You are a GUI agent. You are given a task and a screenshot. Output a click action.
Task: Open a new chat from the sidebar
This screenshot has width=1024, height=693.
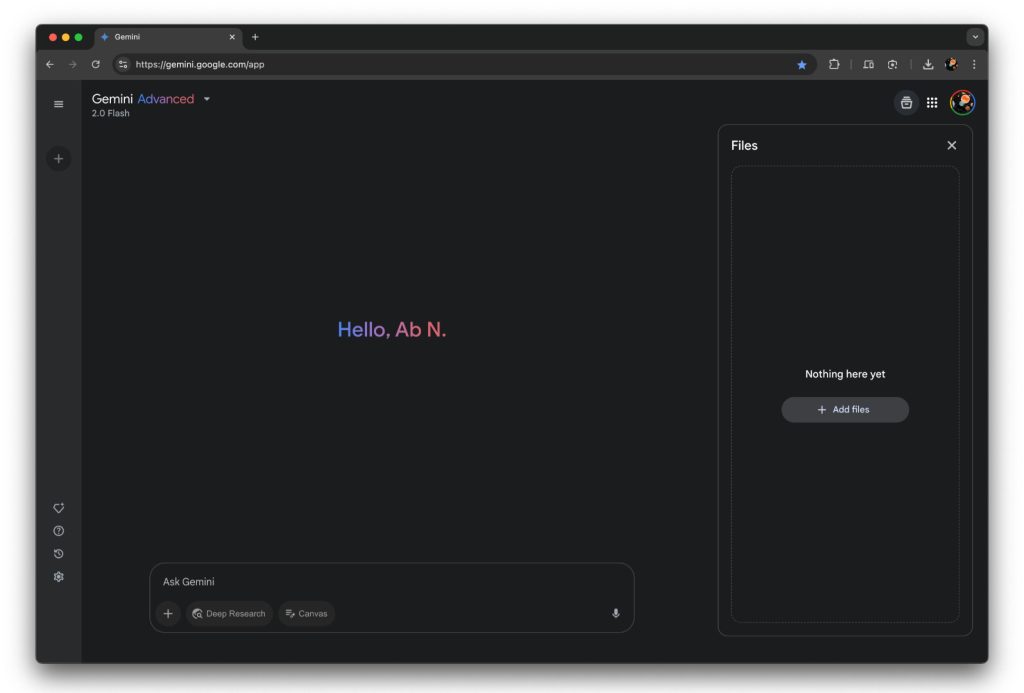click(x=58, y=158)
